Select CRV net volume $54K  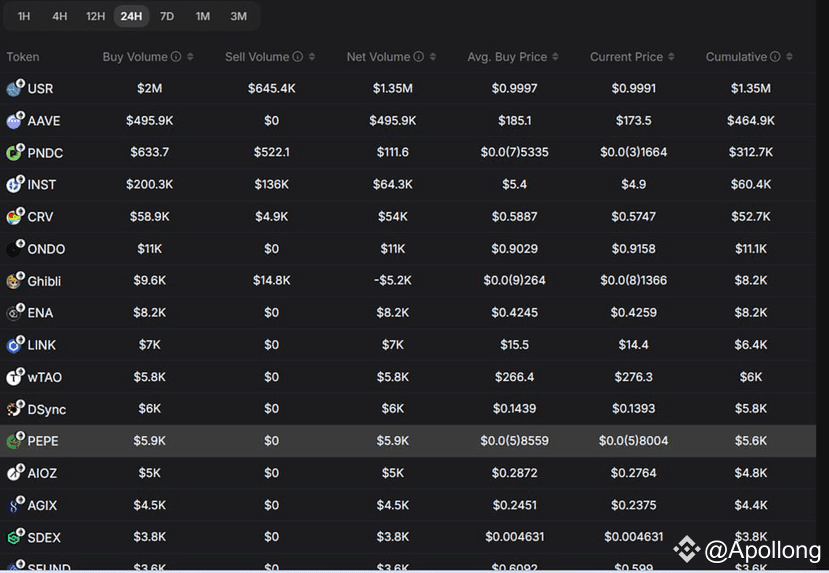pyautogui.click(x=393, y=216)
